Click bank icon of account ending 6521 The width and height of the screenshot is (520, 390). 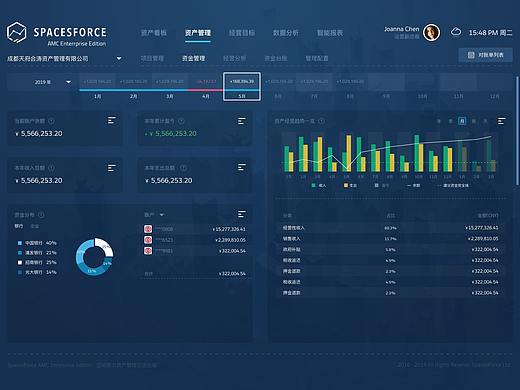click(x=148, y=240)
